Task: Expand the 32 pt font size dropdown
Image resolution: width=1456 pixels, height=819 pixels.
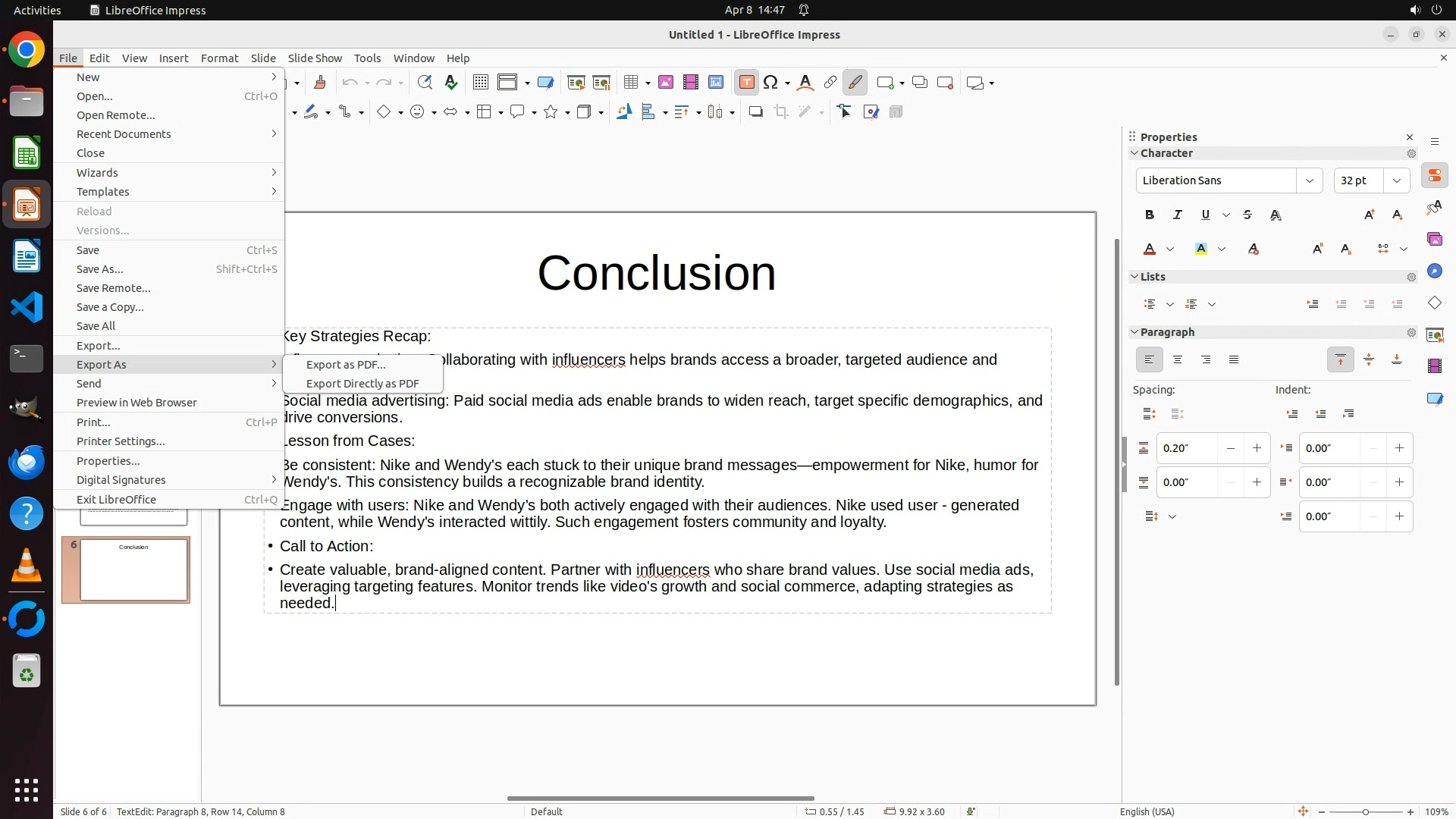Action: (x=1397, y=180)
